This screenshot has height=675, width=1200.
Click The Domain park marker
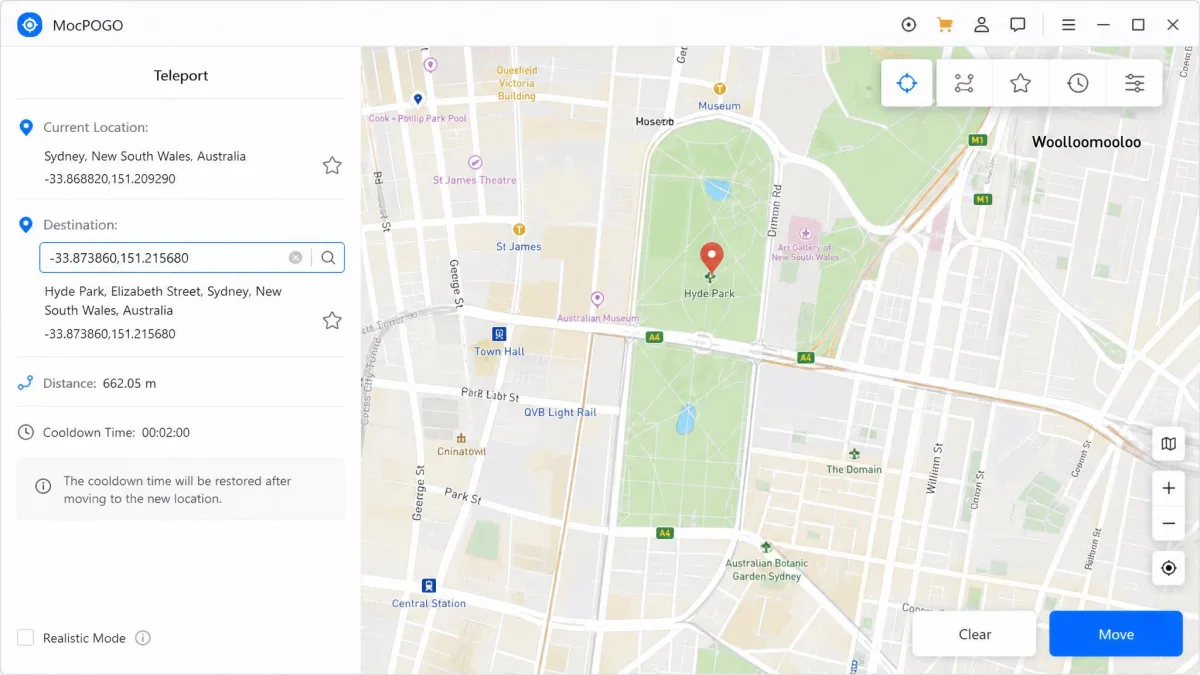tap(854, 454)
